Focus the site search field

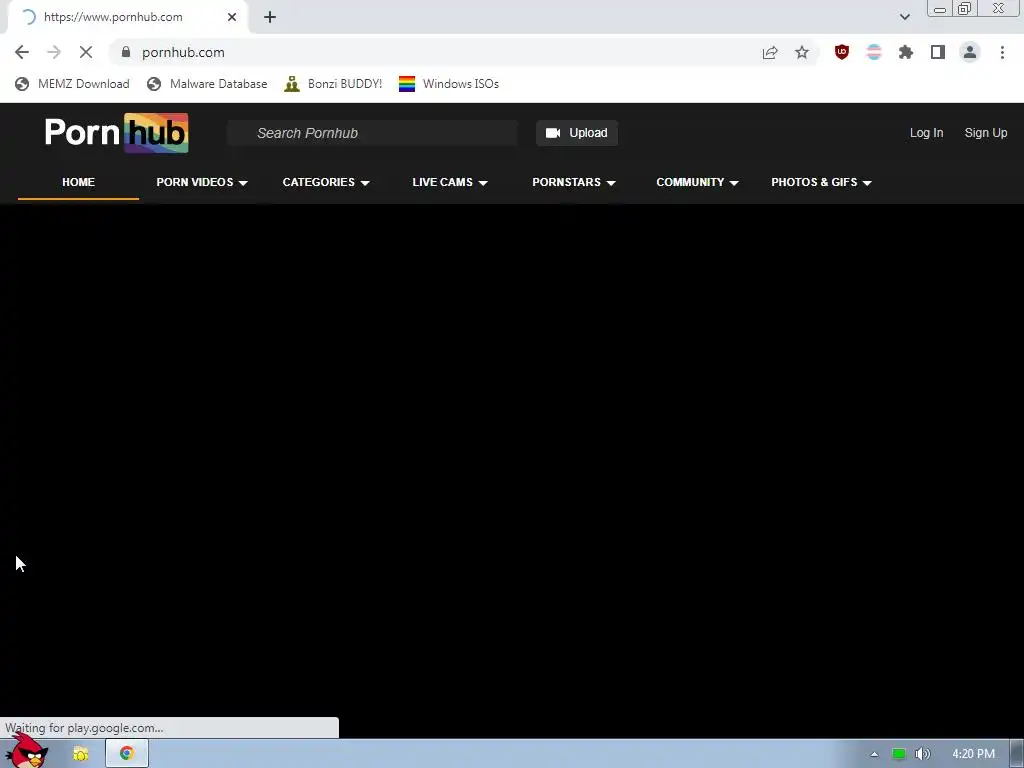tap(372, 133)
